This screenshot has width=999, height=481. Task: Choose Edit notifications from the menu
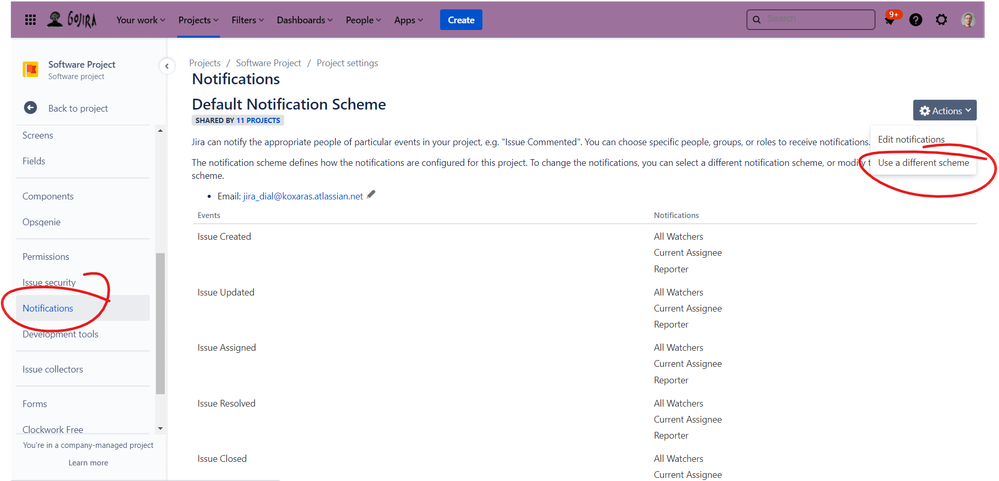[911, 139]
